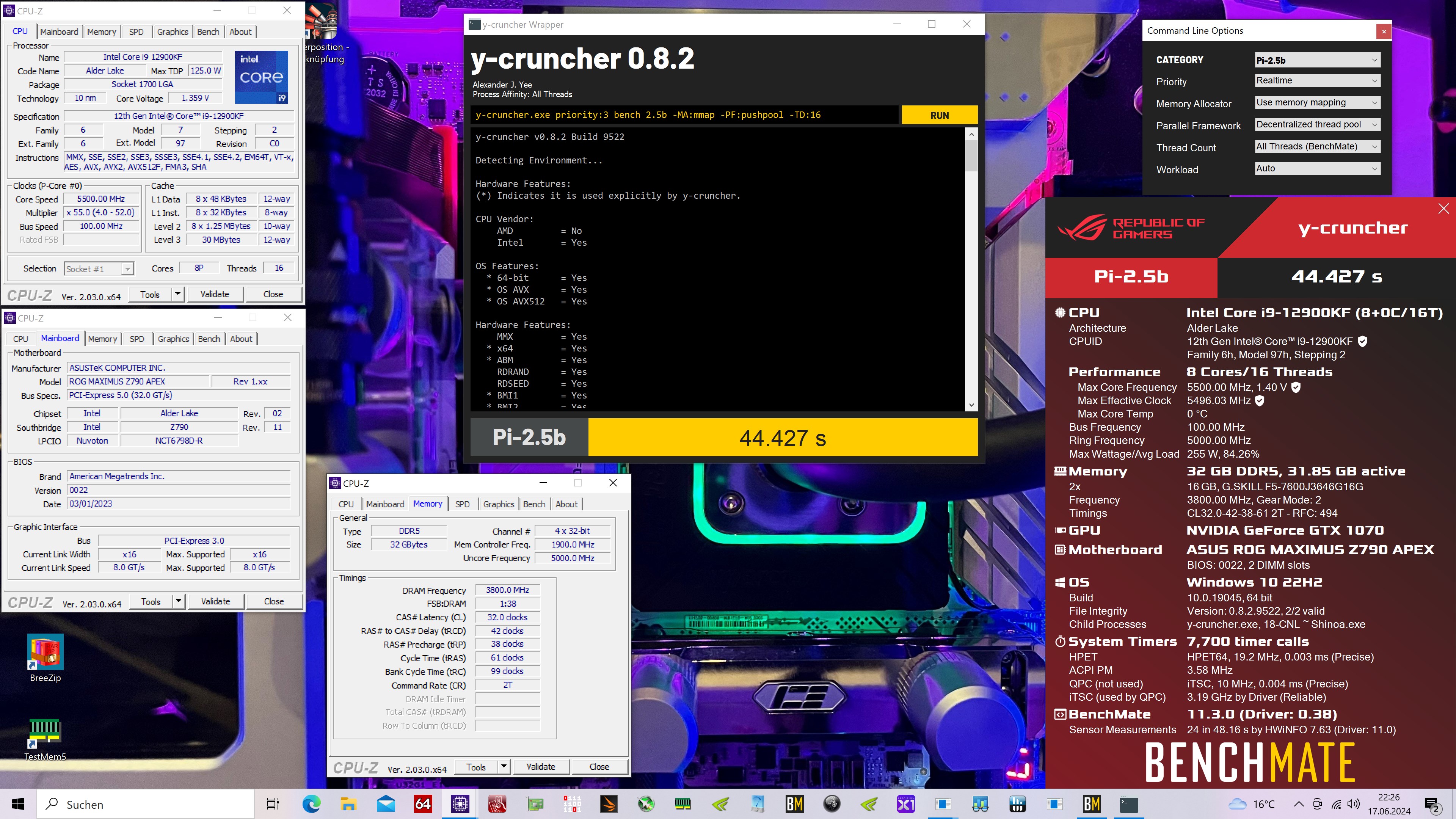
Task: Click Tools button in top CPU-Z window
Action: click(150, 295)
